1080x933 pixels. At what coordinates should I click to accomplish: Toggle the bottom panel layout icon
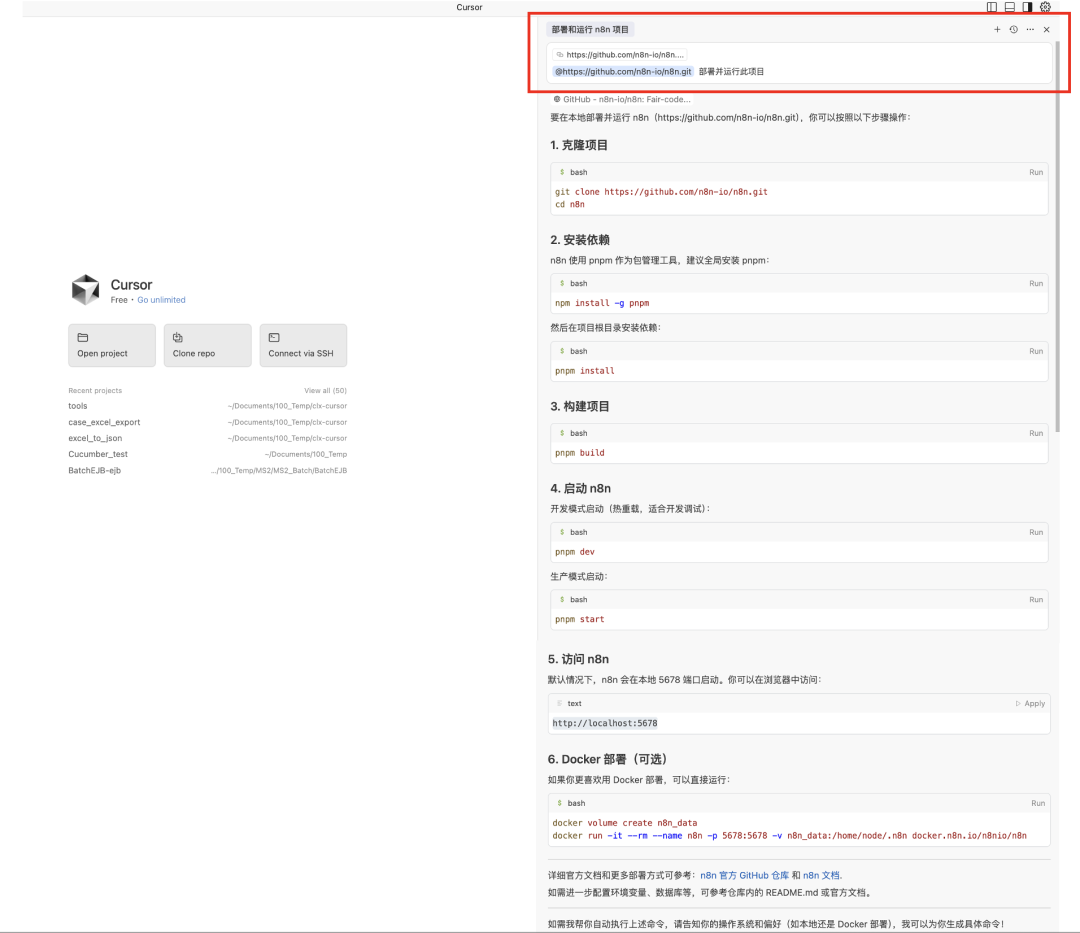(x=1010, y=7)
